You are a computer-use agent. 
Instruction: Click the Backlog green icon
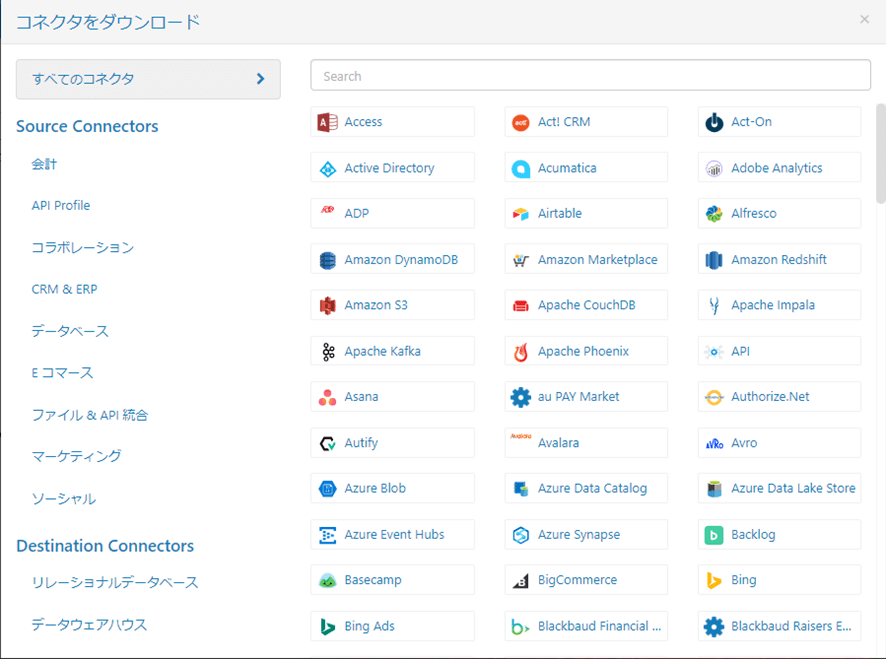pyautogui.click(x=714, y=535)
